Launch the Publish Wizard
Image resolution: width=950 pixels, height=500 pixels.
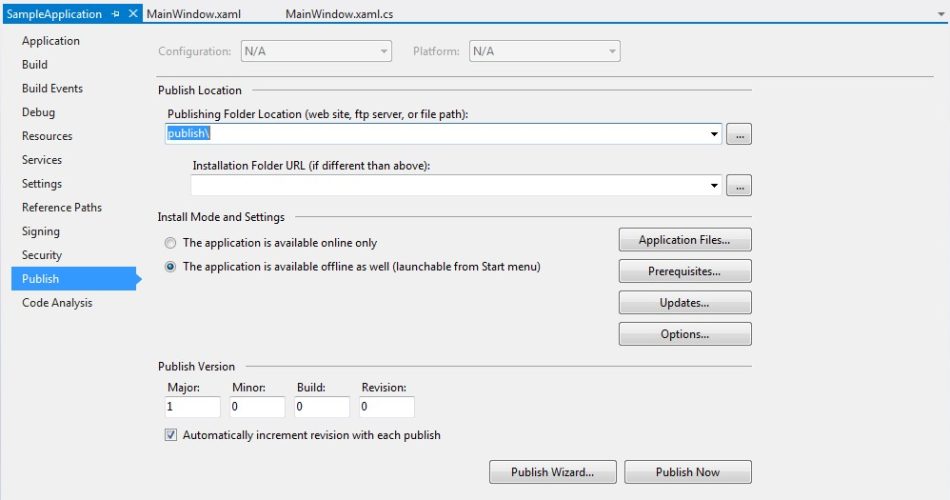(552, 472)
